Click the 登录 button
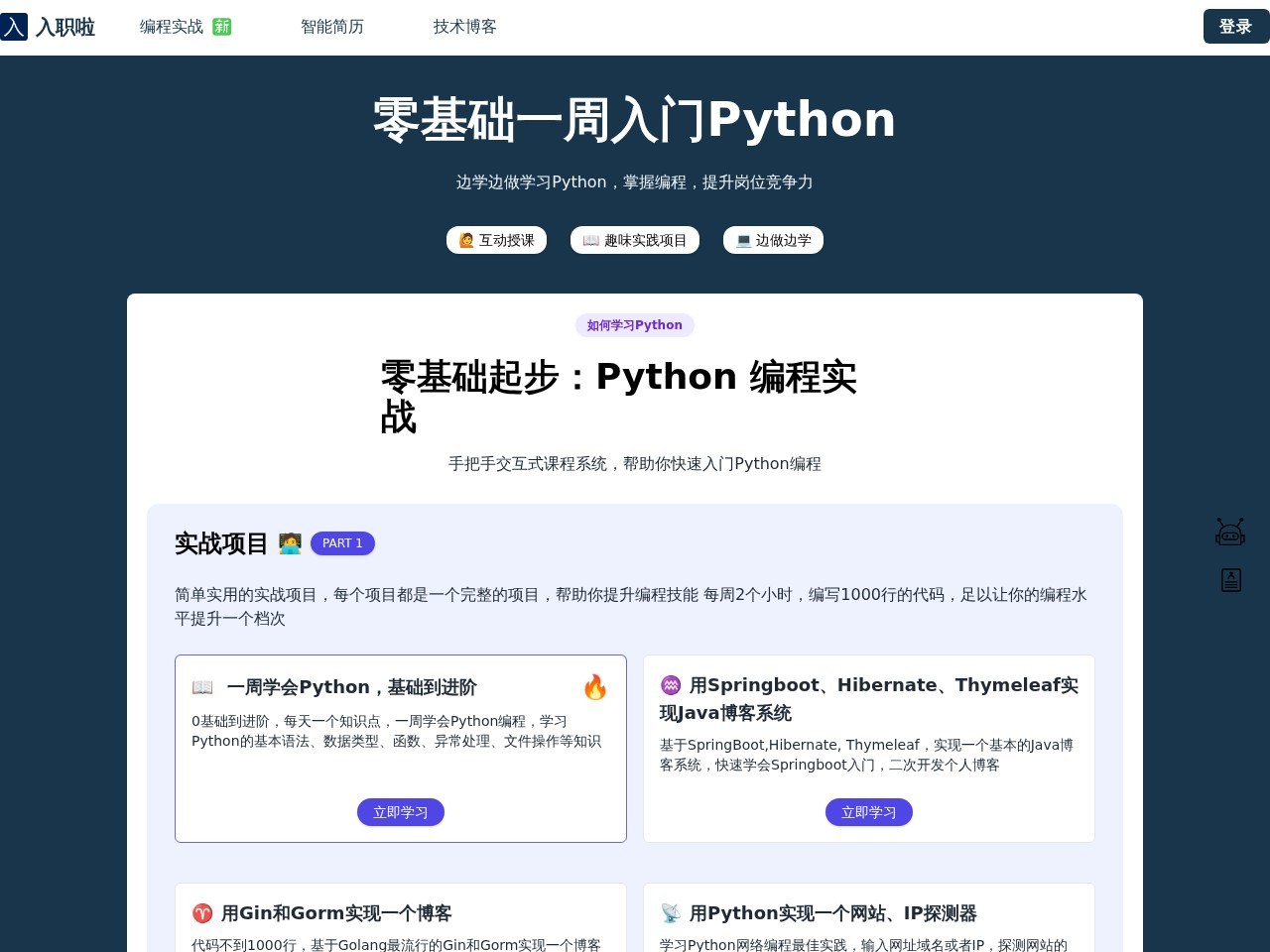Viewport: 1270px width, 952px height. (x=1235, y=27)
